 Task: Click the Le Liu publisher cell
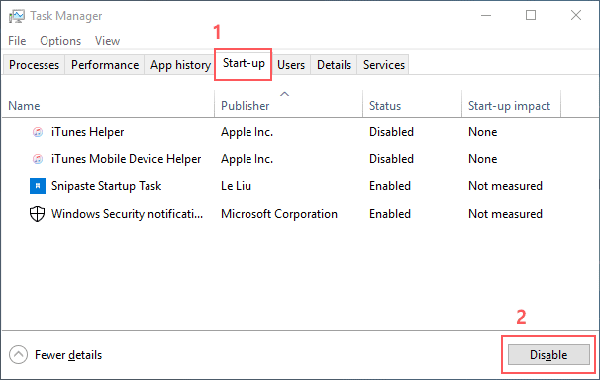236,186
